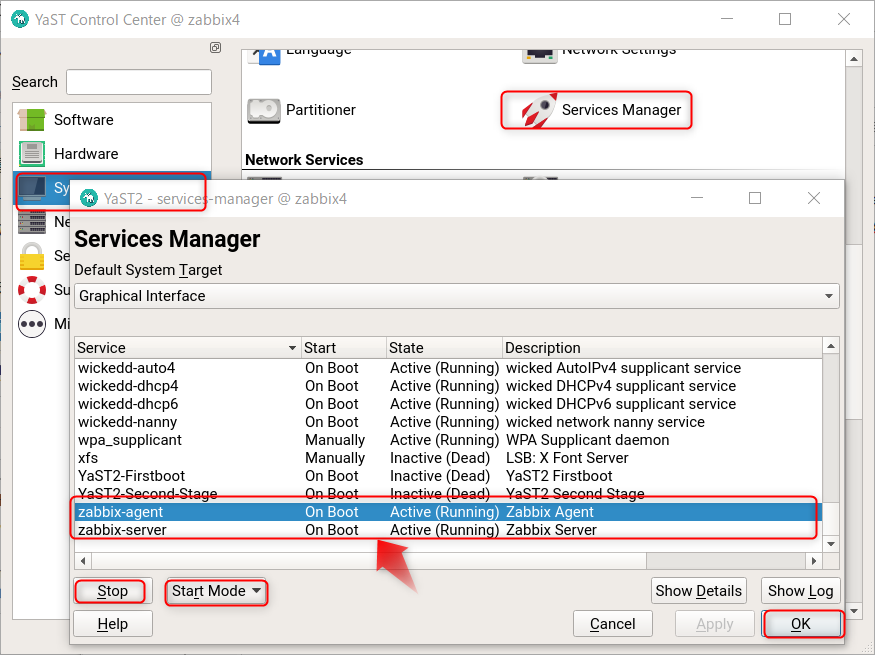
Task: Sort by the State column header
Action: pyautogui.click(x=444, y=348)
